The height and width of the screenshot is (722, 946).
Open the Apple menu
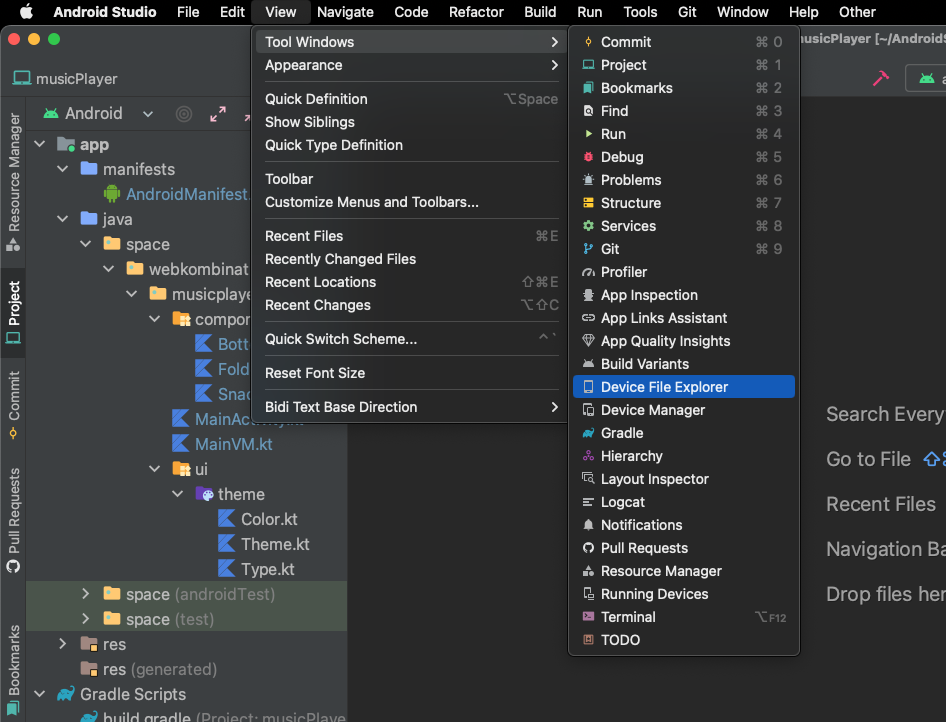pyautogui.click(x=26, y=12)
